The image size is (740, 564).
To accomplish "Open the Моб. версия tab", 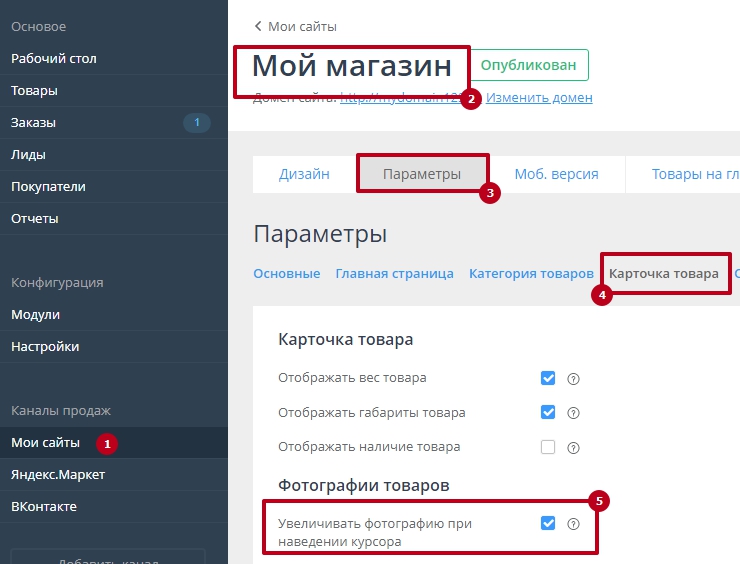I will 556,174.
